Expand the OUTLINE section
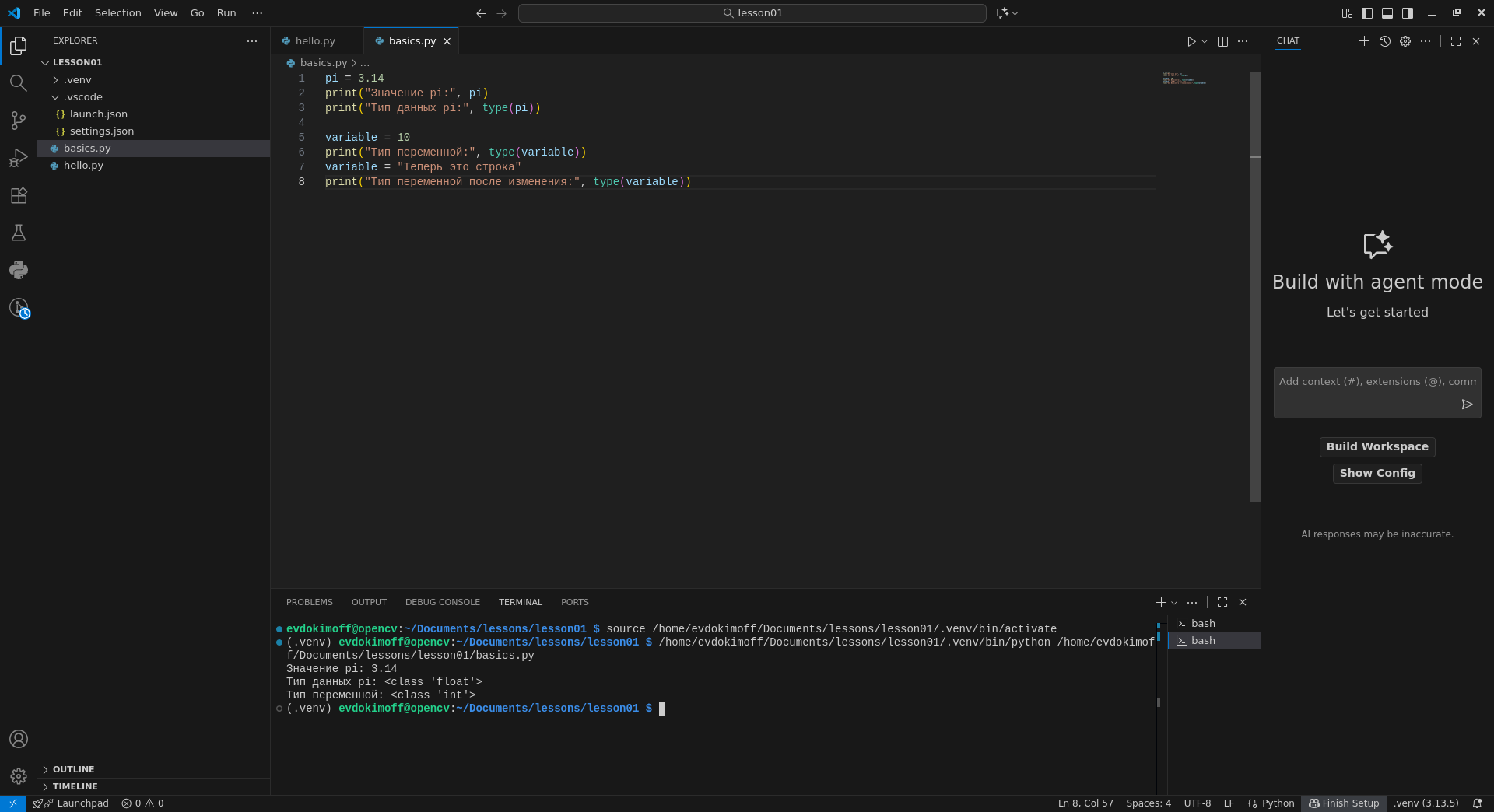The height and width of the screenshot is (812, 1494). point(74,769)
